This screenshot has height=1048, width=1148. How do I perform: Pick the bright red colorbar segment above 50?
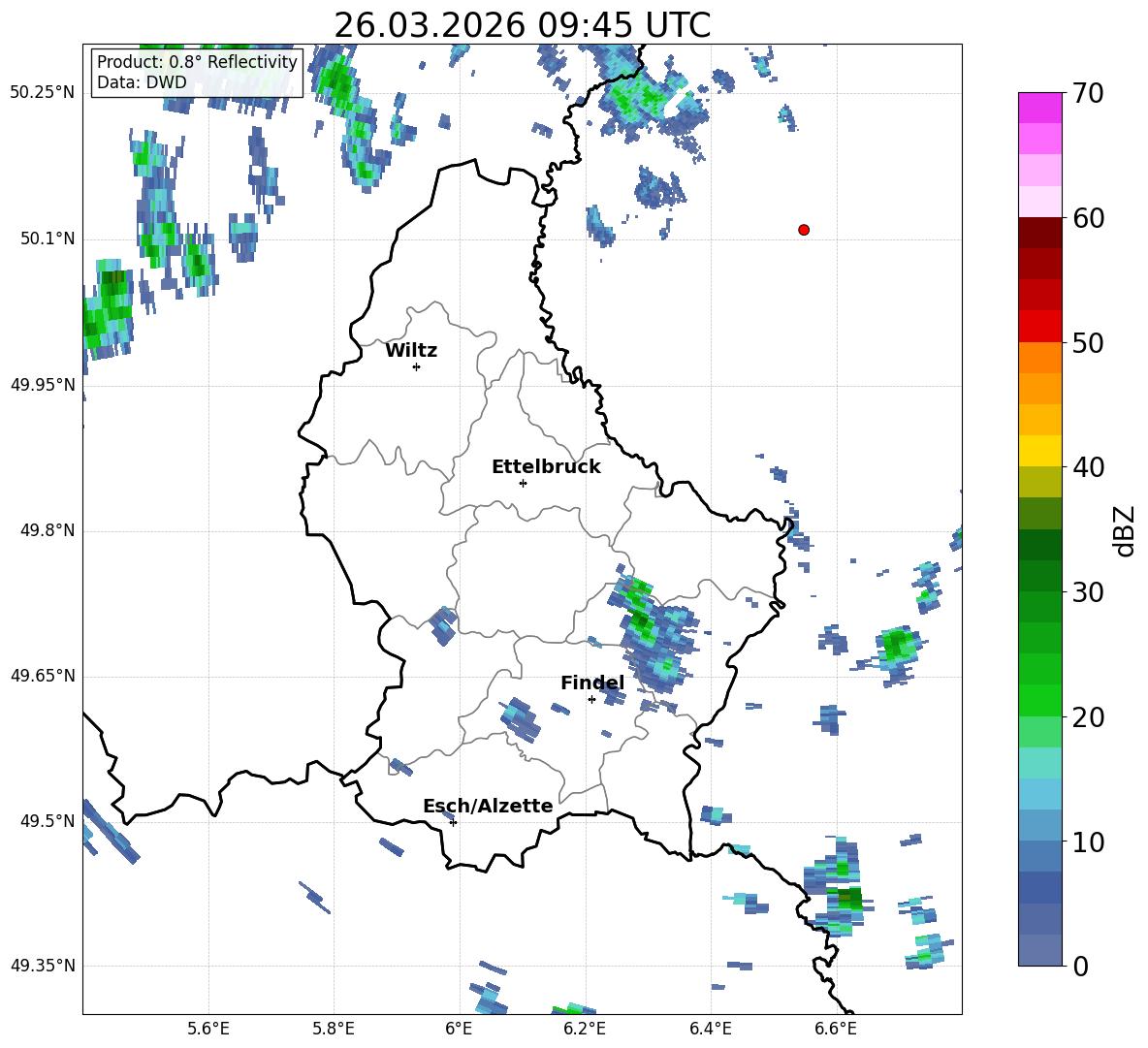coord(1039,326)
